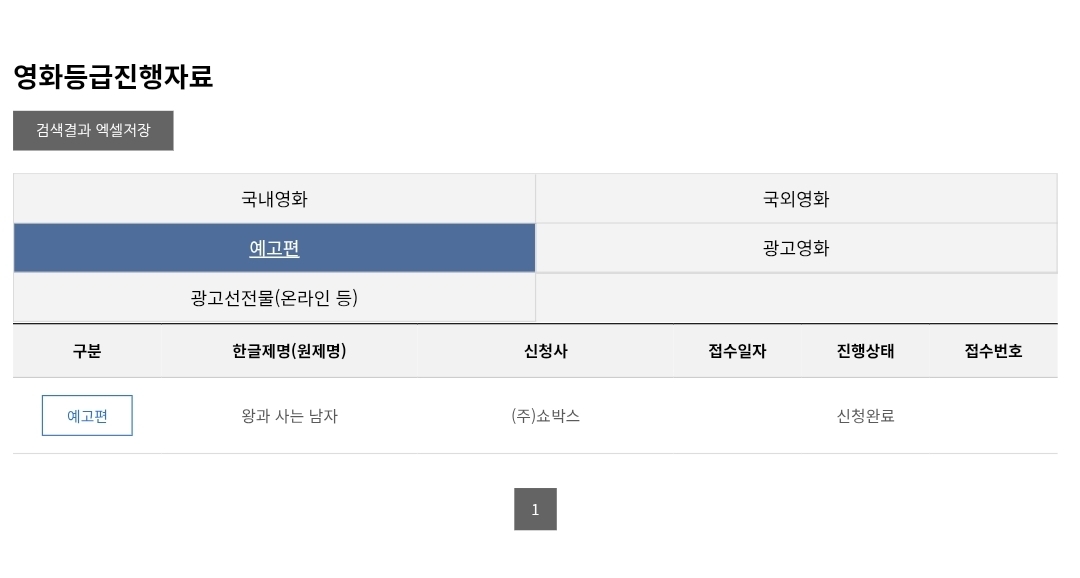The image size is (1080, 578).
Task: Click the (주)쇼박스 applicant cell
Action: 545,416
